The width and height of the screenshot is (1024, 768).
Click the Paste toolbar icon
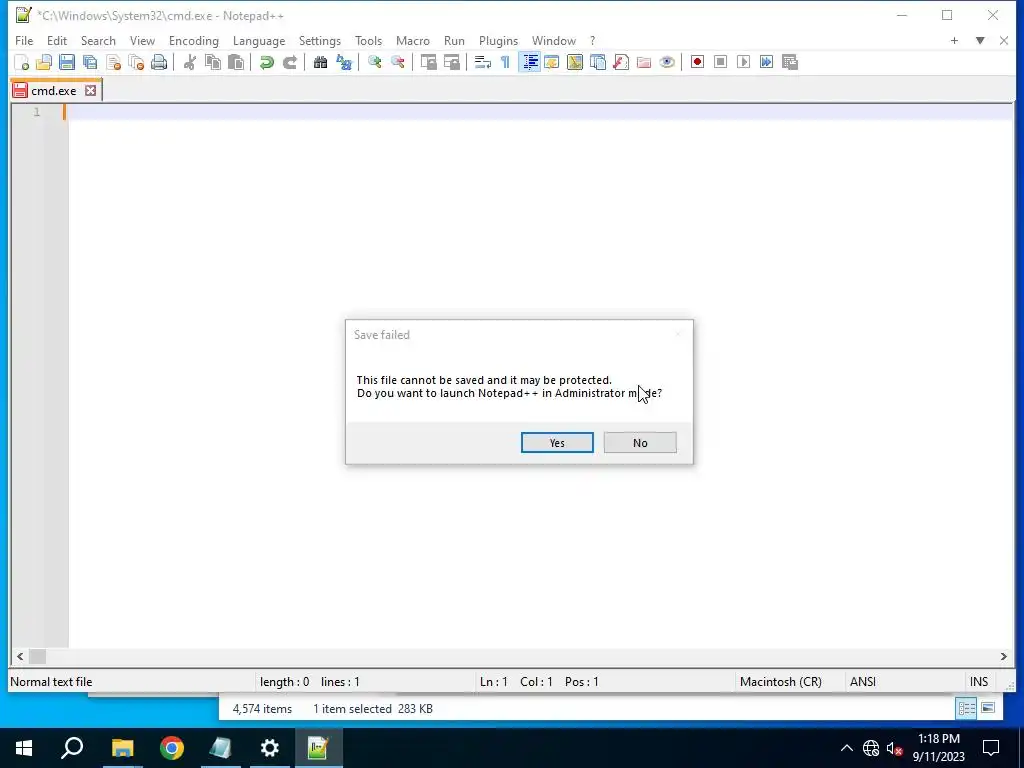pyautogui.click(x=236, y=62)
